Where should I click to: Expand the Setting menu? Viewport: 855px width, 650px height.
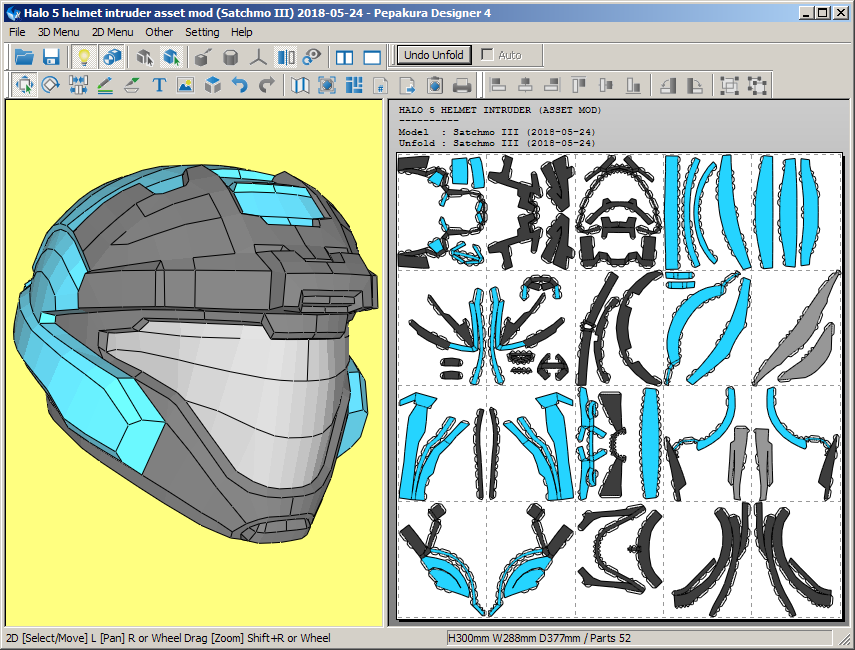(202, 32)
